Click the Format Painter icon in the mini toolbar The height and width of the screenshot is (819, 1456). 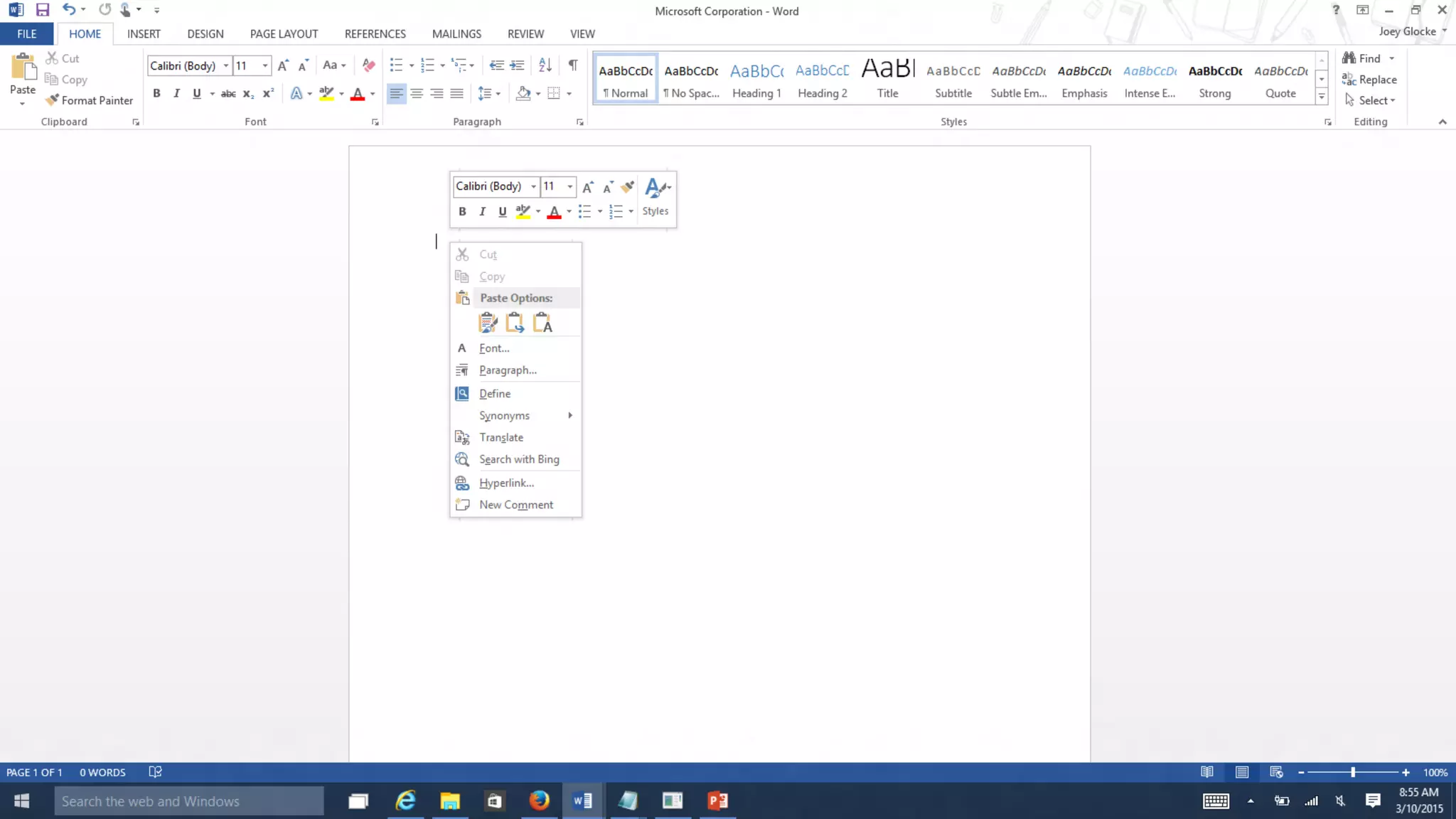(x=627, y=187)
